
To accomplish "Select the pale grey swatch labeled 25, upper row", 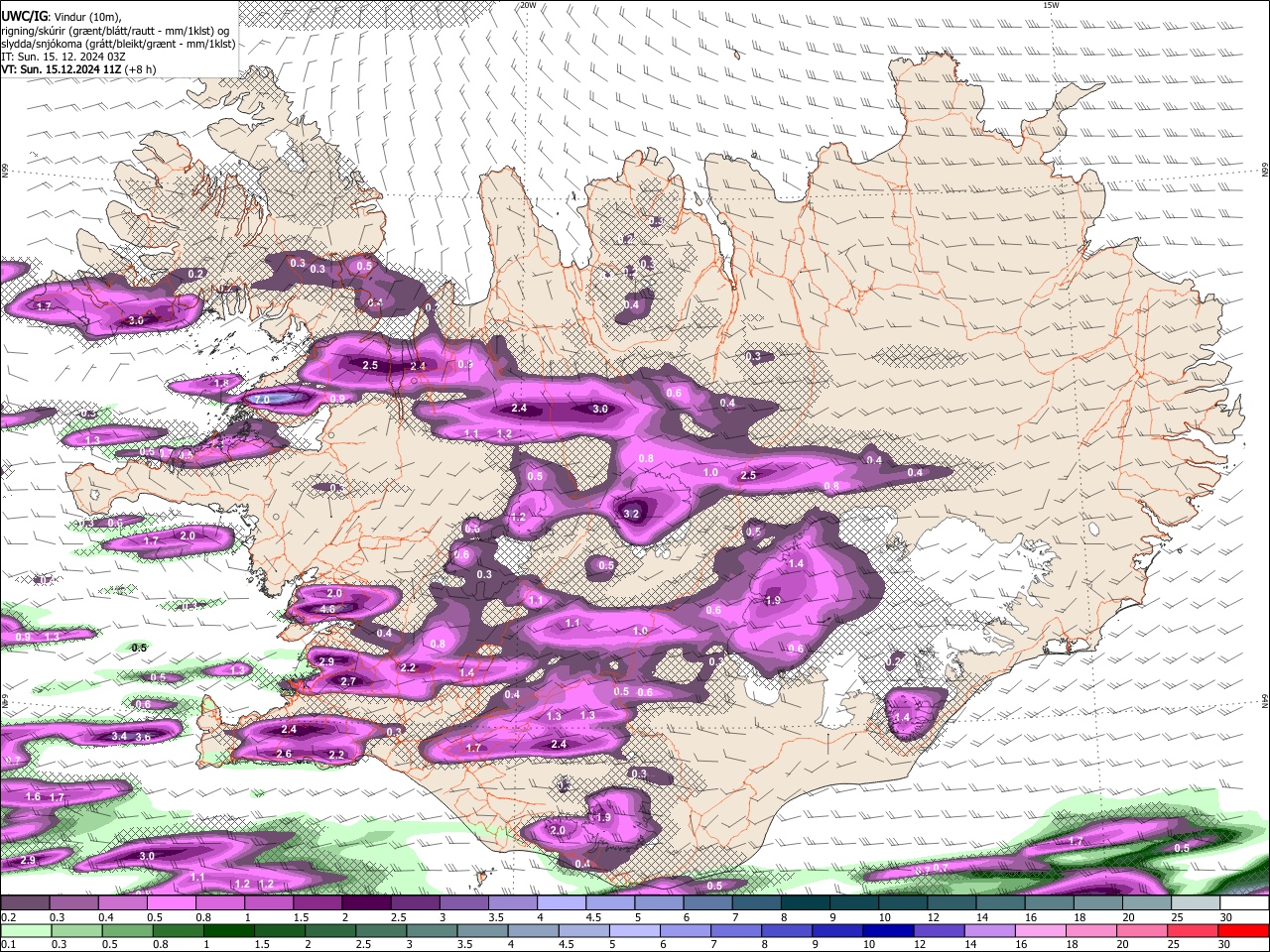I will (1197, 903).
